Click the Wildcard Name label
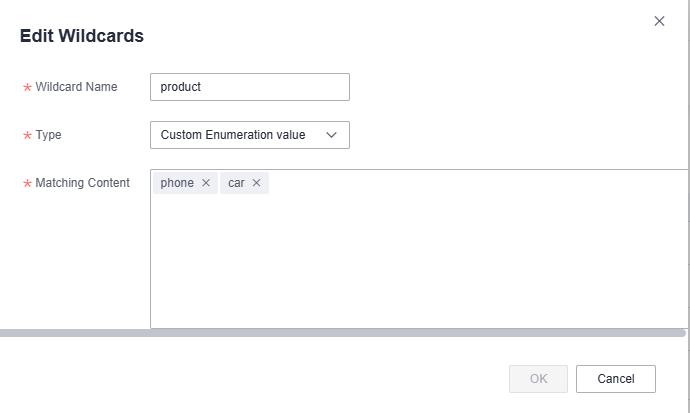690x413 pixels. (76, 87)
